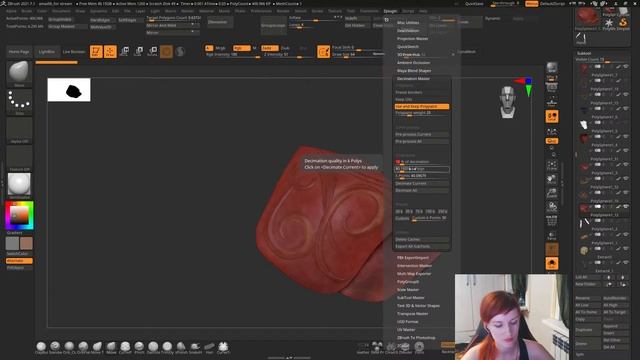Expand Transpose Master plugin section

(413, 314)
